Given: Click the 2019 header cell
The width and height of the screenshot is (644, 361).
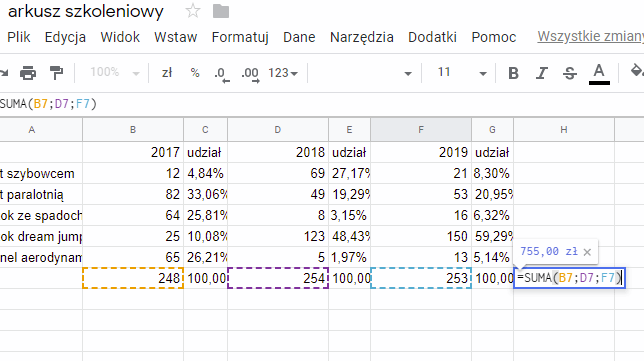Looking at the screenshot, I should (x=421, y=152).
